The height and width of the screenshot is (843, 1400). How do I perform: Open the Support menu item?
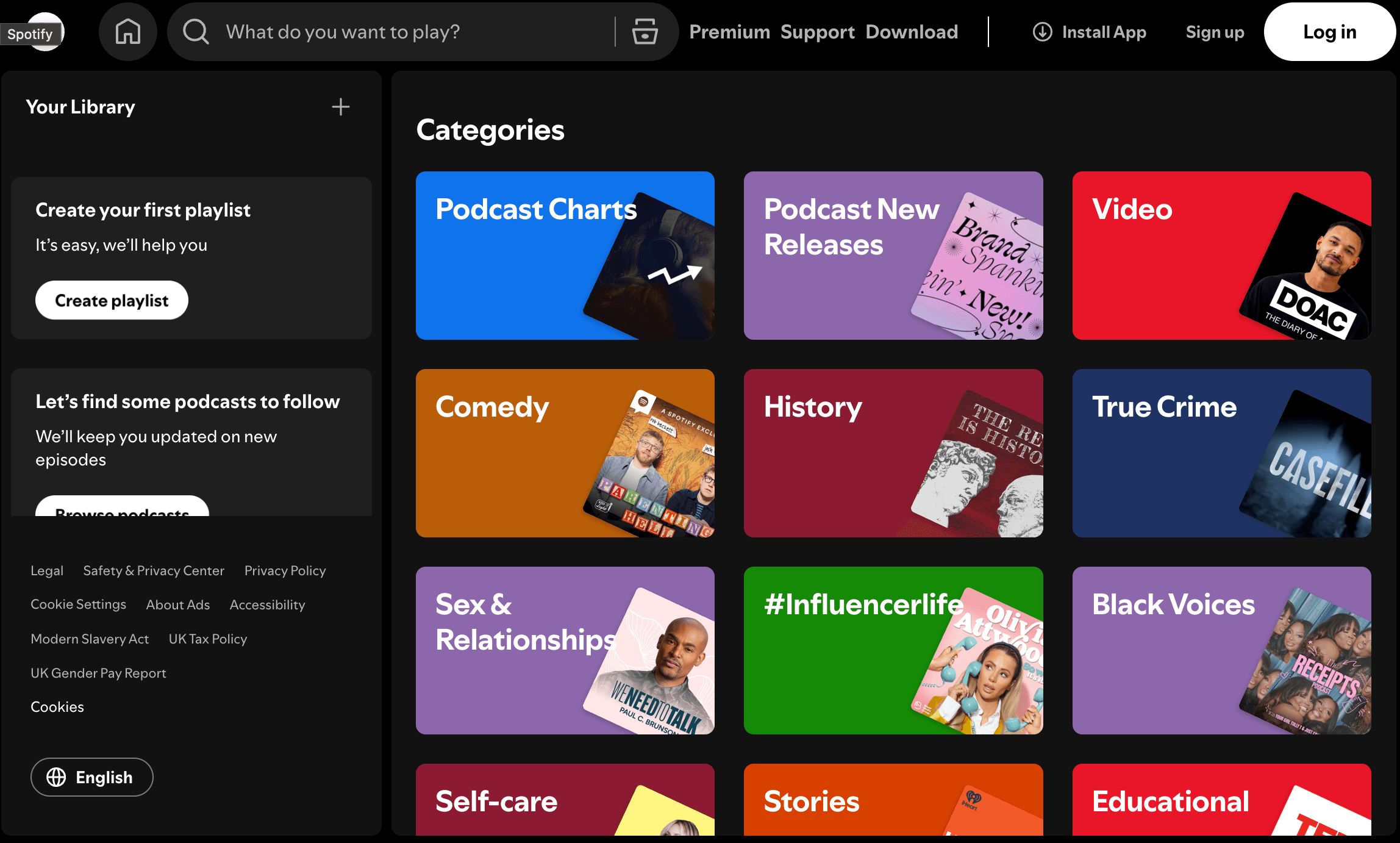(x=818, y=32)
